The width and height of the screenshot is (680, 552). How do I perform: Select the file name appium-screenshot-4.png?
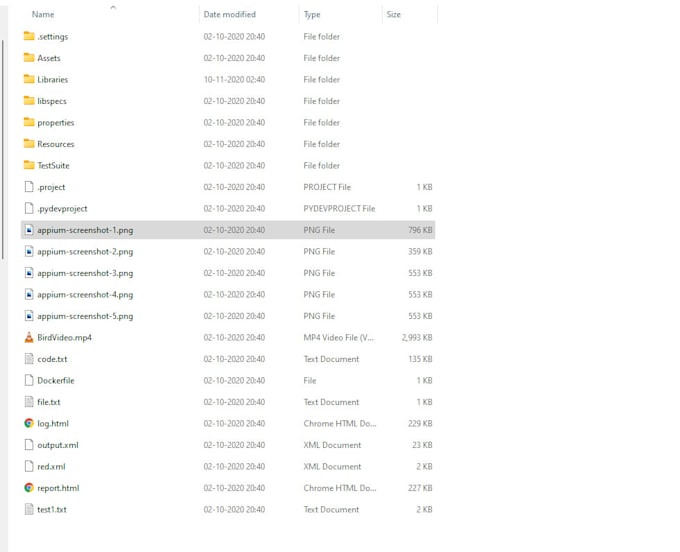pos(85,294)
